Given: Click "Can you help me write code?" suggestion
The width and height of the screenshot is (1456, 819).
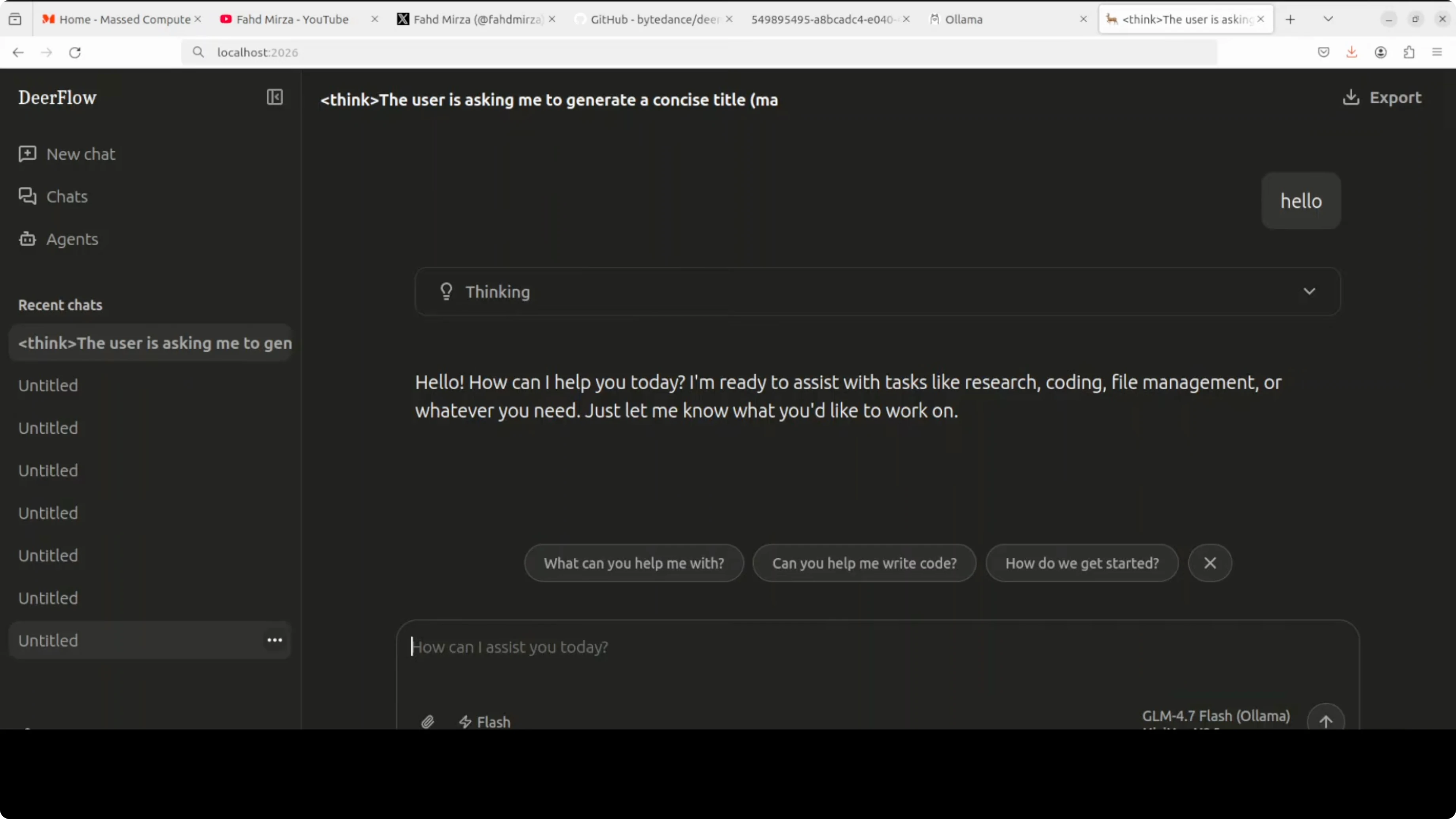Looking at the screenshot, I should pyautogui.click(x=864, y=563).
